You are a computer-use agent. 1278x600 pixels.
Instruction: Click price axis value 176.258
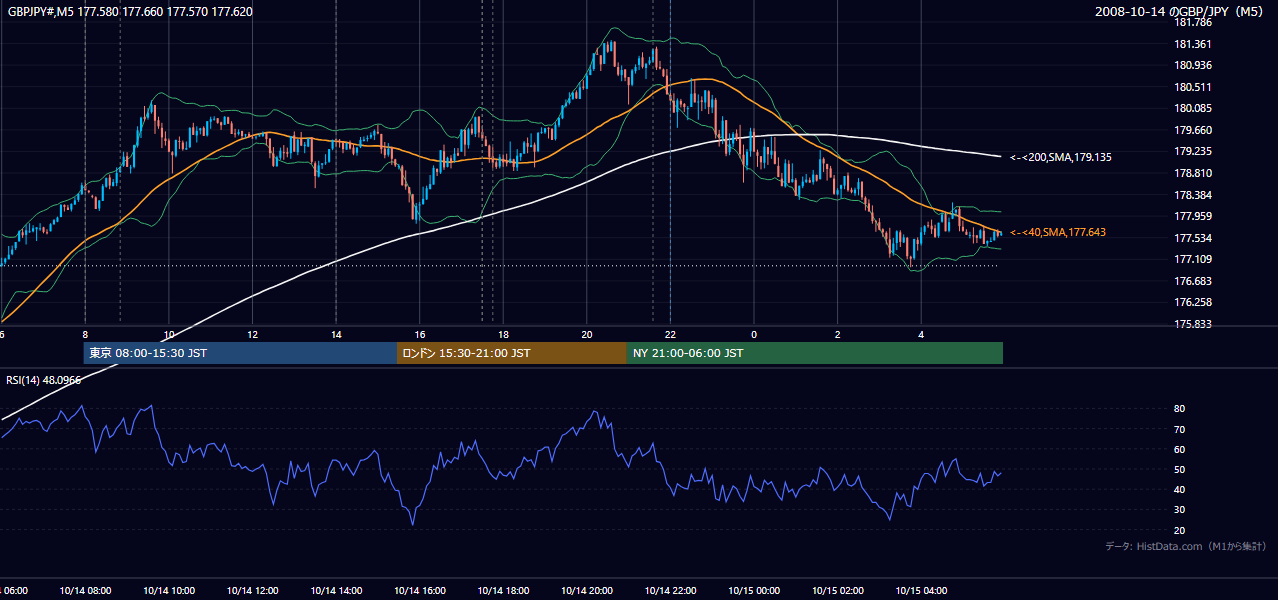coord(1194,302)
